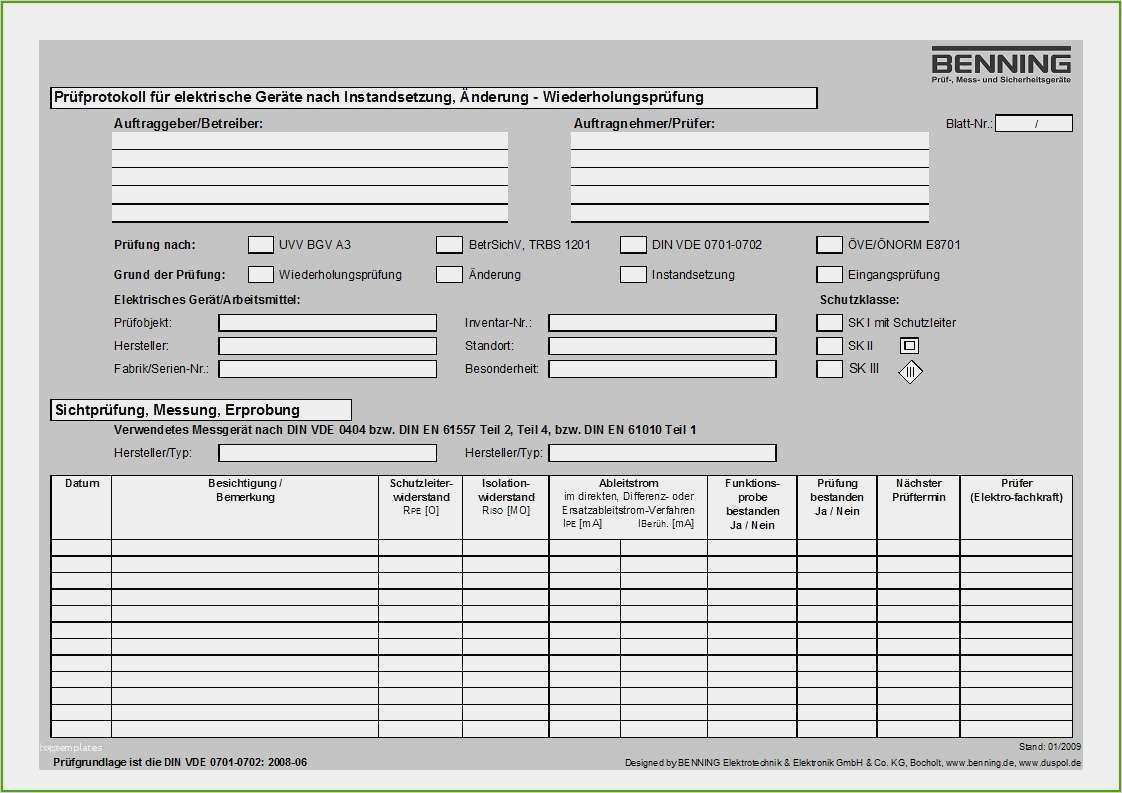Image resolution: width=1122 pixels, height=793 pixels.
Task: Click the Prüfung nach label
Action: point(155,245)
